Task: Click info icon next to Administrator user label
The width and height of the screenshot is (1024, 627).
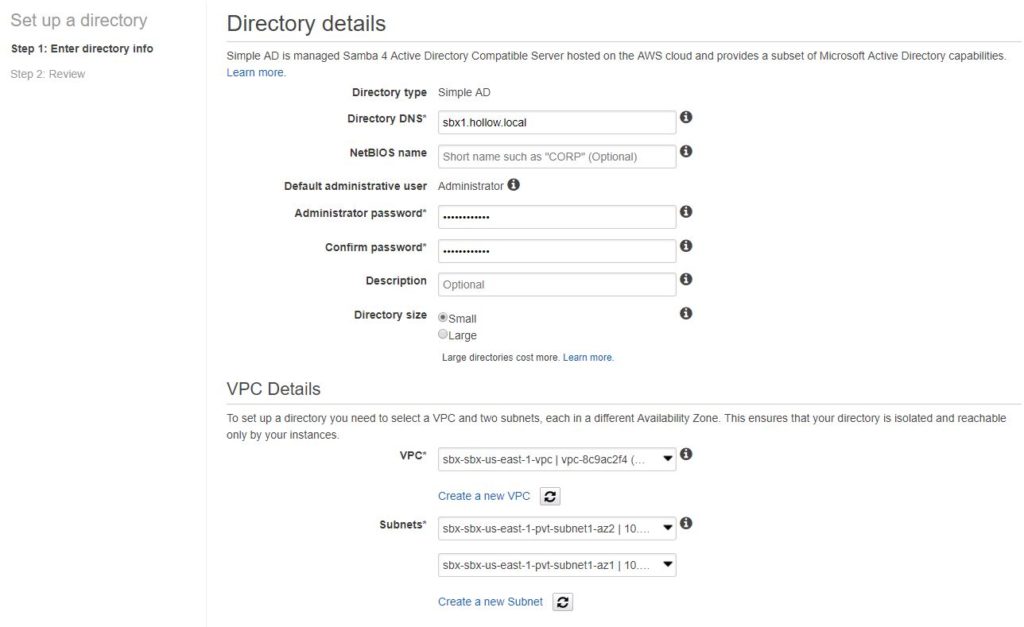Action: click(x=514, y=185)
